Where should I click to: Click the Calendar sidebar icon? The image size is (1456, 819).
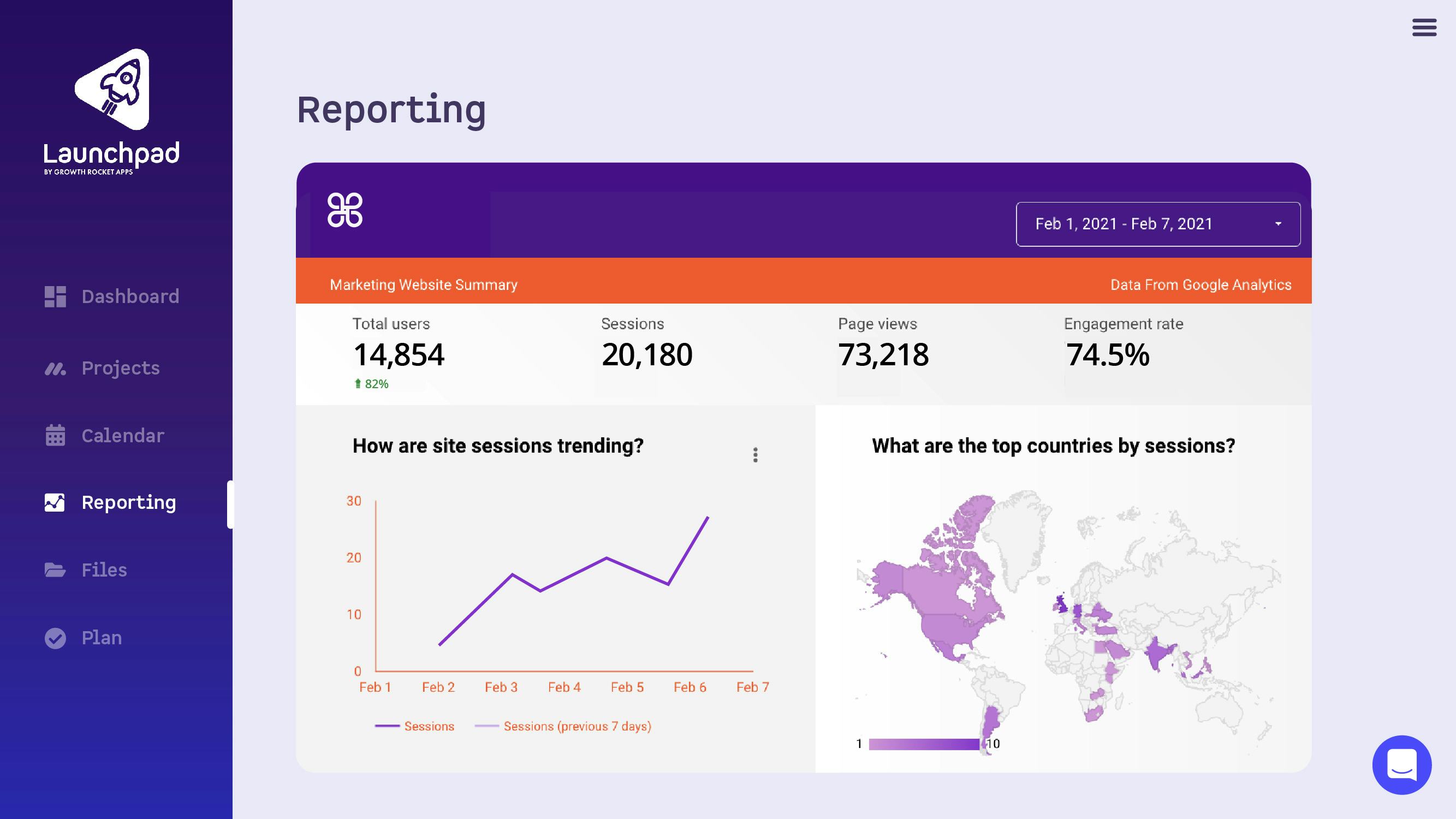tap(55, 435)
